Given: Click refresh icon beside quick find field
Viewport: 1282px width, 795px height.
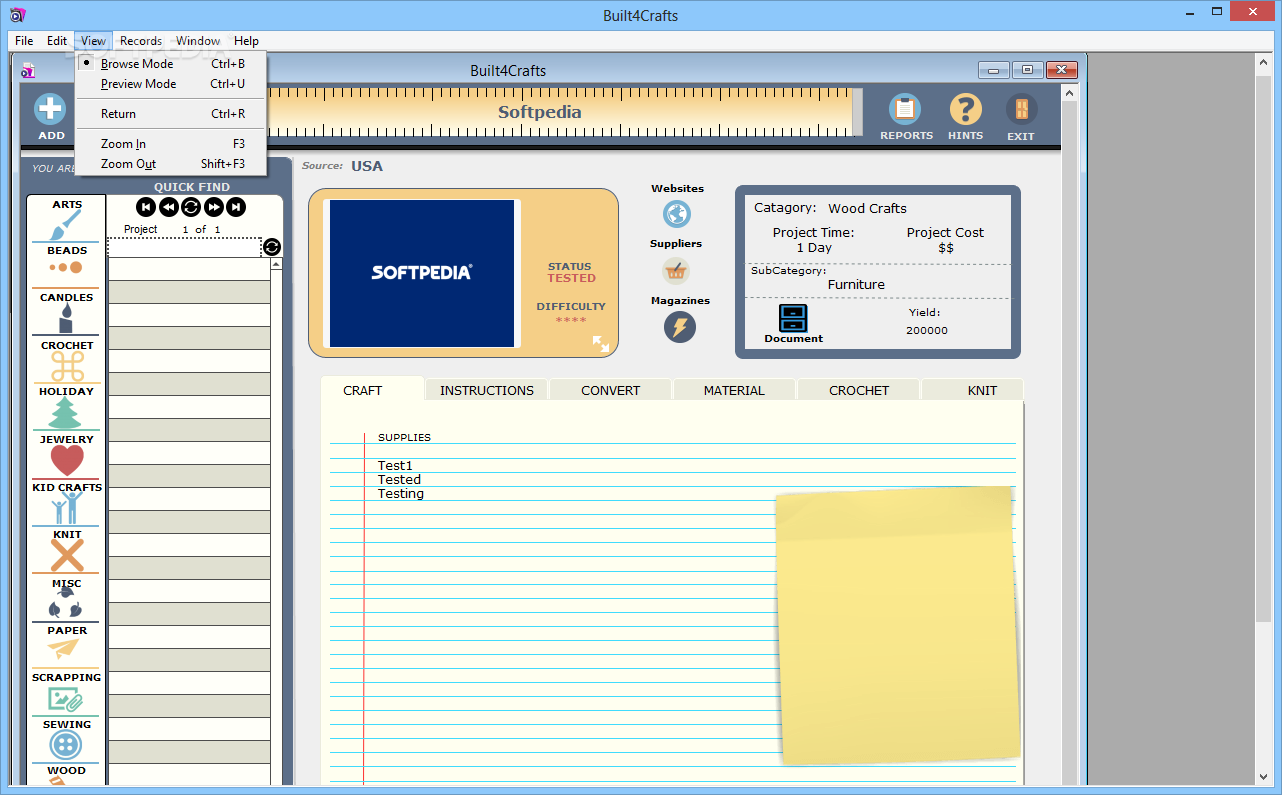Looking at the screenshot, I should click(x=272, y=247).
